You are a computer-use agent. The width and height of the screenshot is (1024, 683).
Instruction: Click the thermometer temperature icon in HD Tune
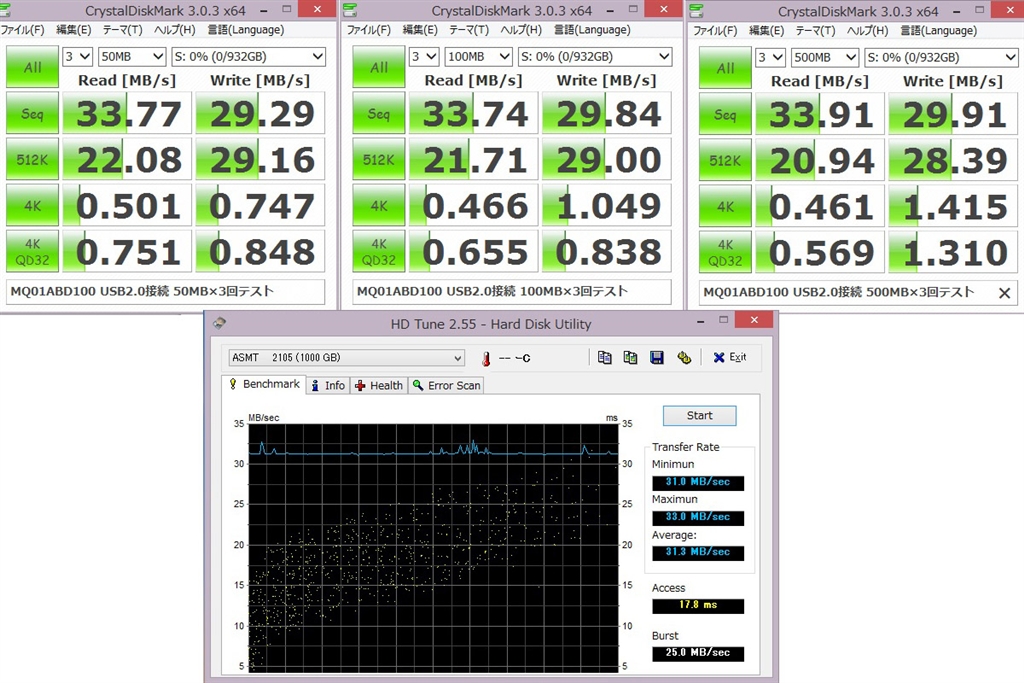[x=486, y=358]
